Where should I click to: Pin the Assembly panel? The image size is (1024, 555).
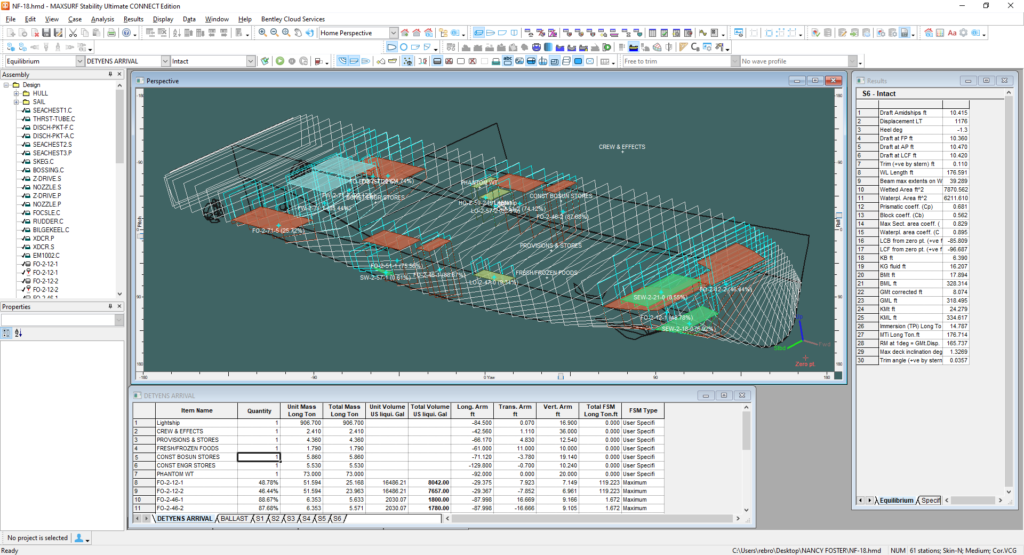coord(110,74)
